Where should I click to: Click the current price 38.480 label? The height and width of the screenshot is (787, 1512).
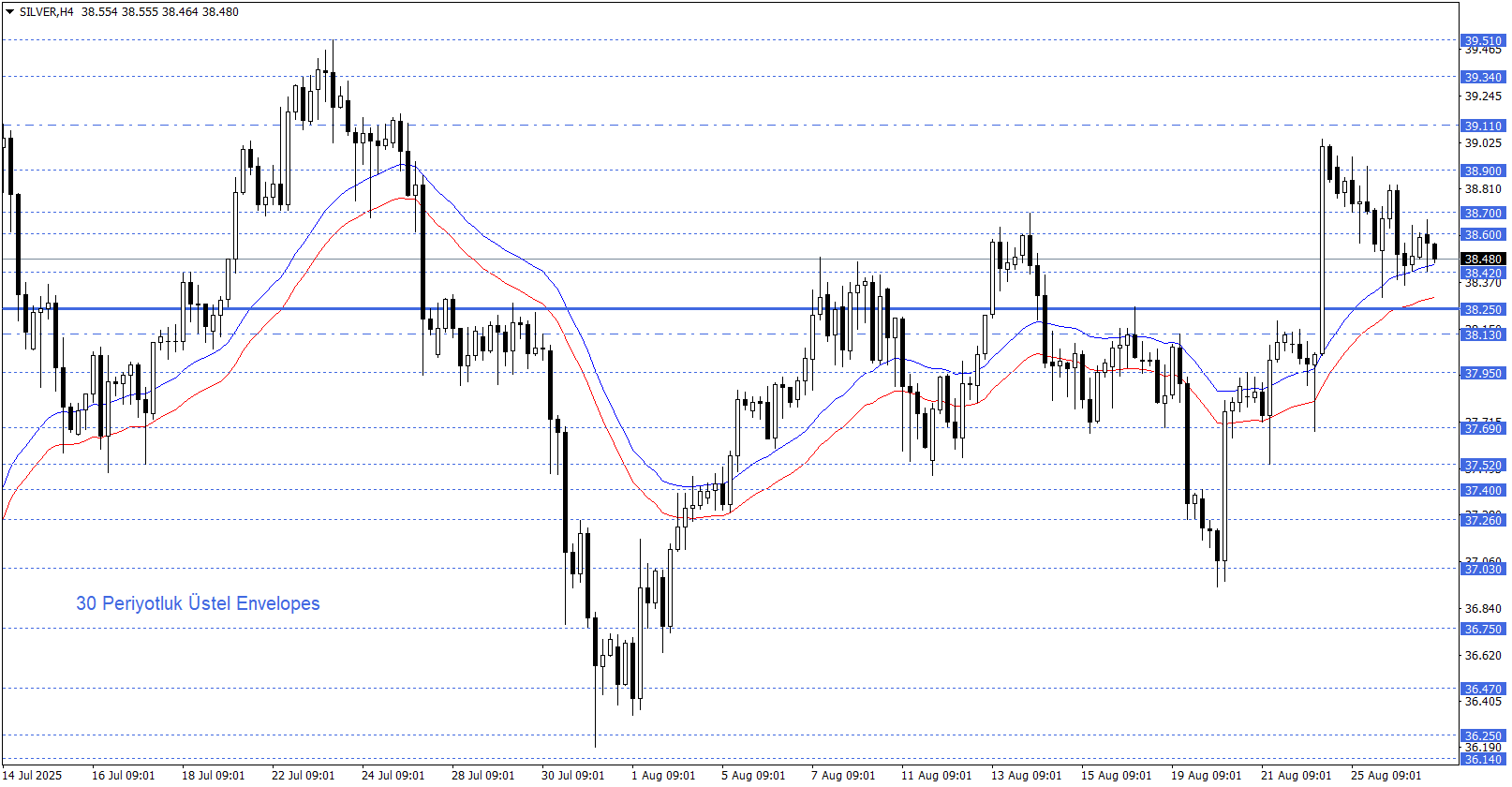coord(1483,259)
